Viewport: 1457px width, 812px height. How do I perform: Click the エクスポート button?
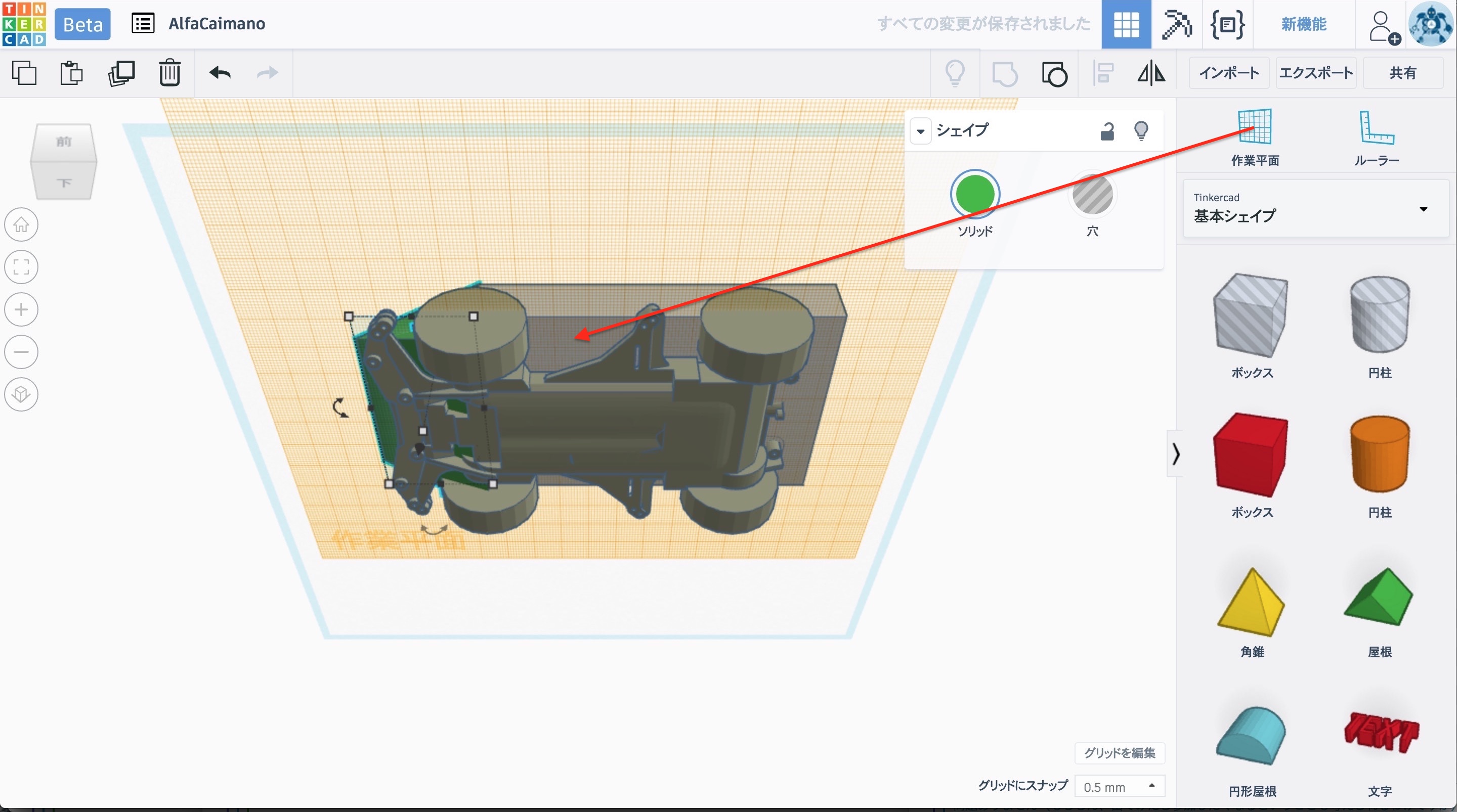[1315, 73]
